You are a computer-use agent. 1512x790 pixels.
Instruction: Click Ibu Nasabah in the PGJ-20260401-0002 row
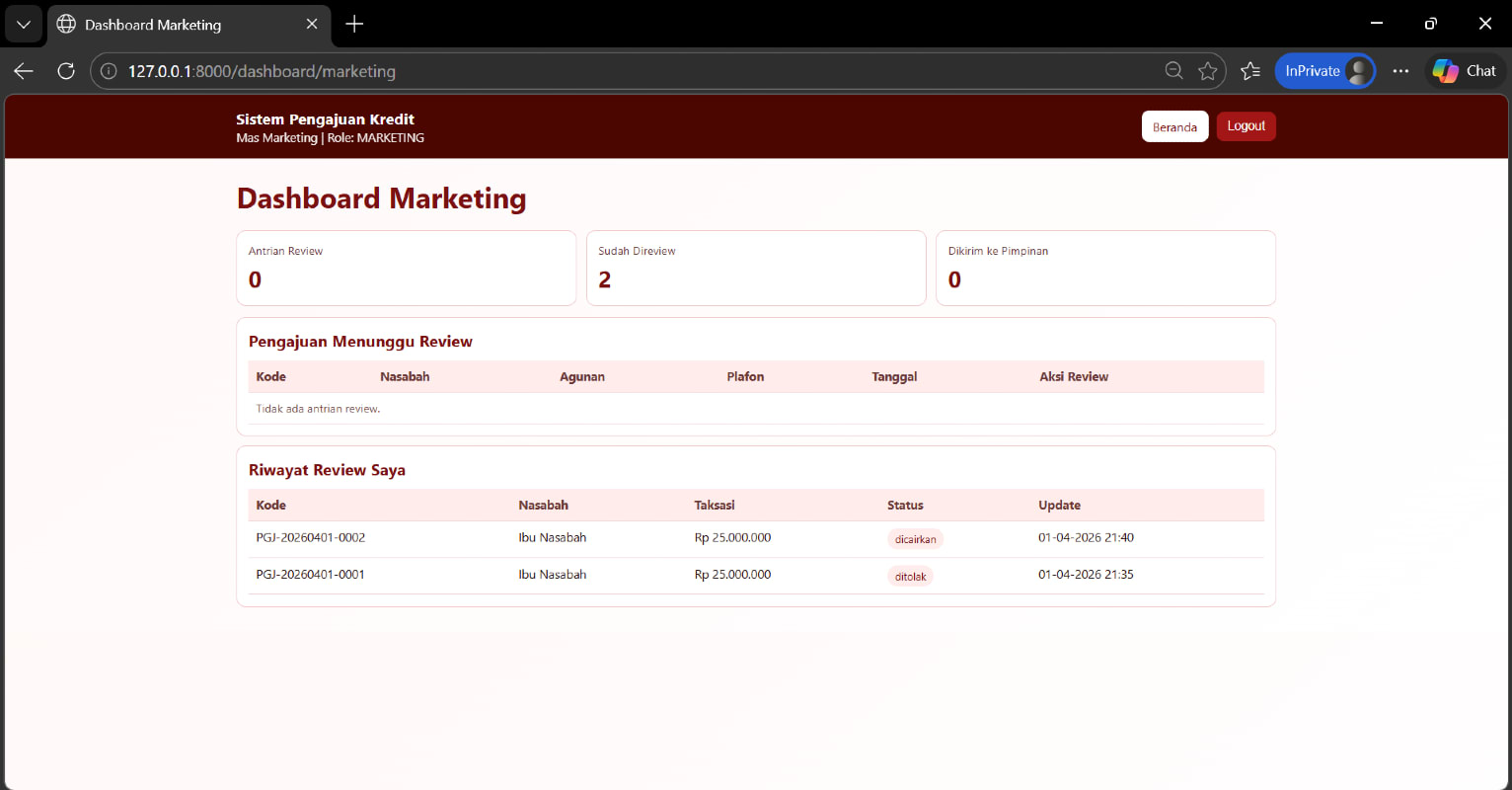tap(553, 538)
